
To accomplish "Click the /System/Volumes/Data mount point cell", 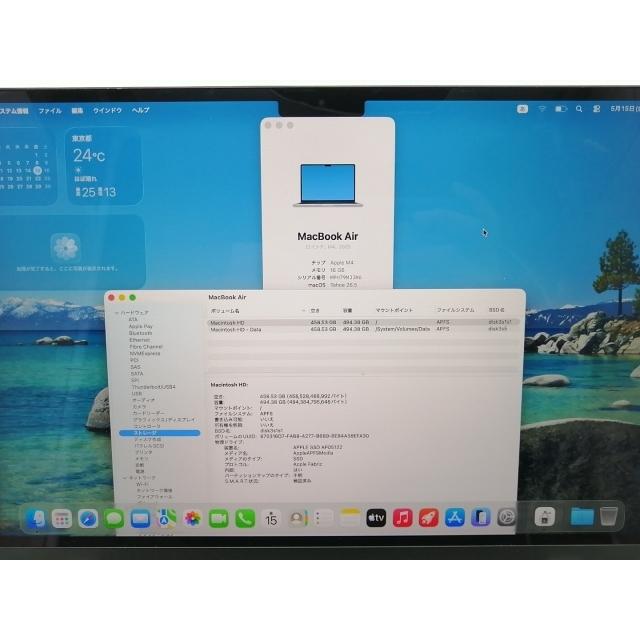I will pyautogui.click(x=402, y=329).
